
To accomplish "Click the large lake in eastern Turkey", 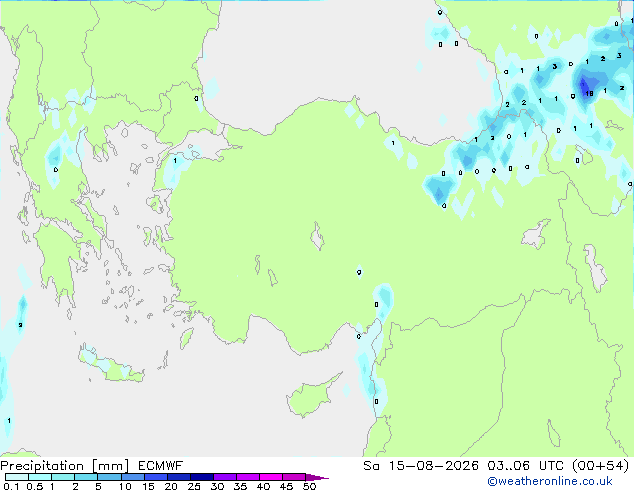I will pyautogui.click(x=536, y=234).
